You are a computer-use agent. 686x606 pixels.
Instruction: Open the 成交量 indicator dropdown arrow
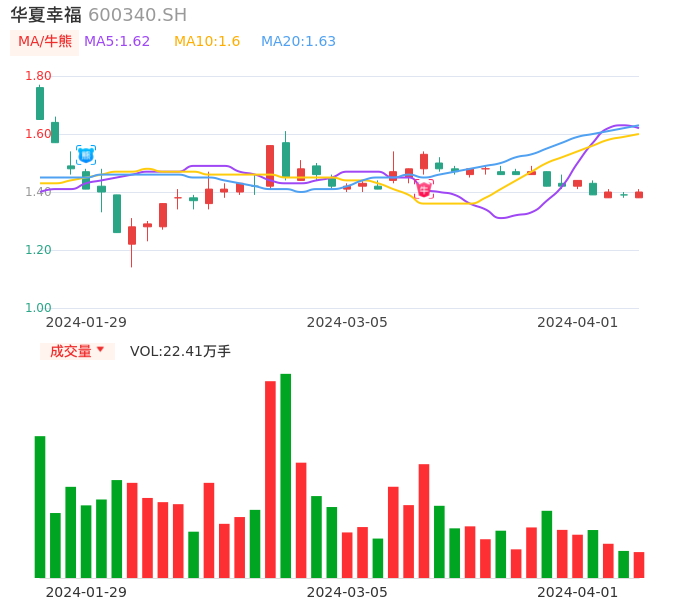coord(100,350)
